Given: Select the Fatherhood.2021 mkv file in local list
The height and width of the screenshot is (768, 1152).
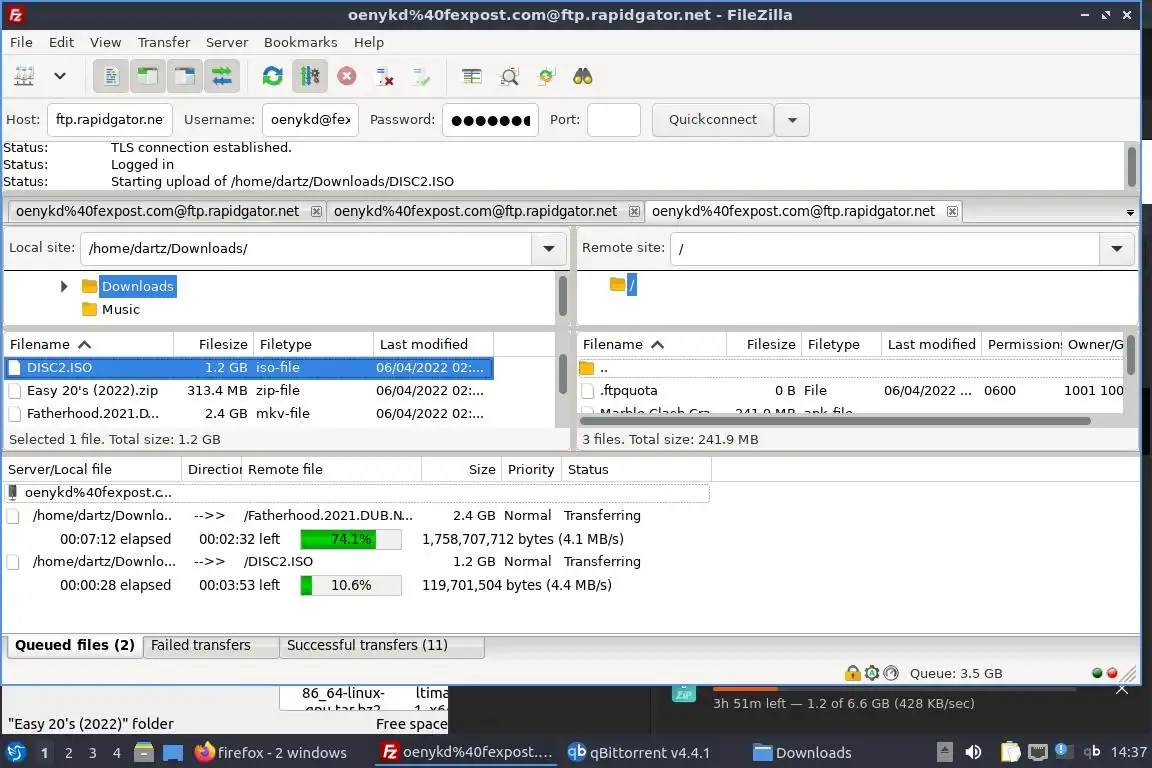Looking at the screenshot, I should (x=248, y=414).
